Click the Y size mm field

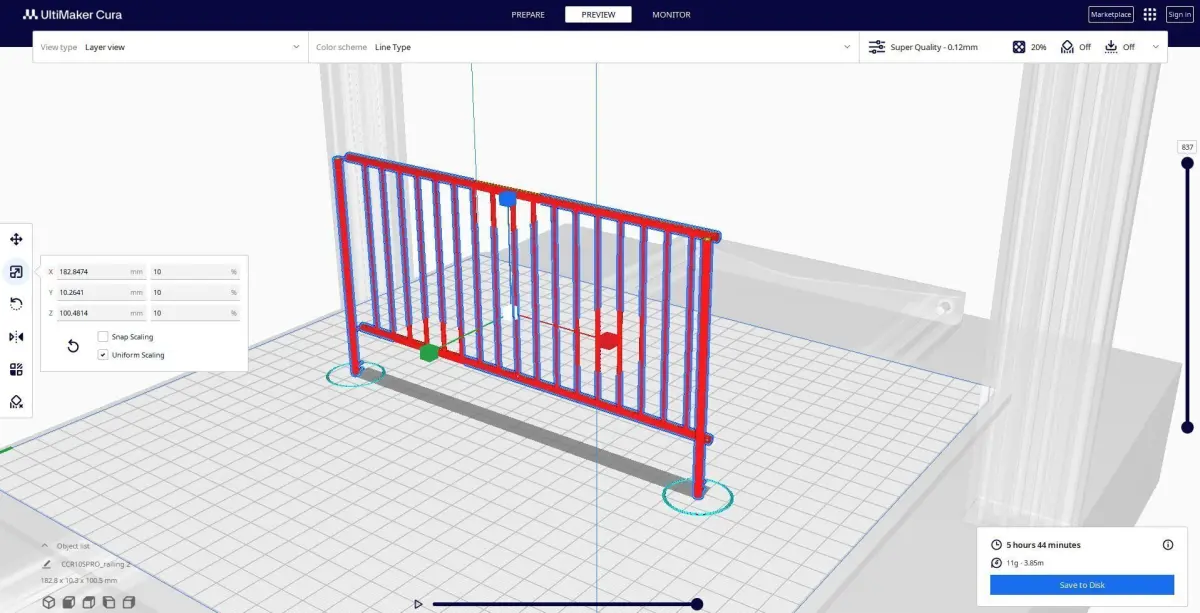point(102,293)
